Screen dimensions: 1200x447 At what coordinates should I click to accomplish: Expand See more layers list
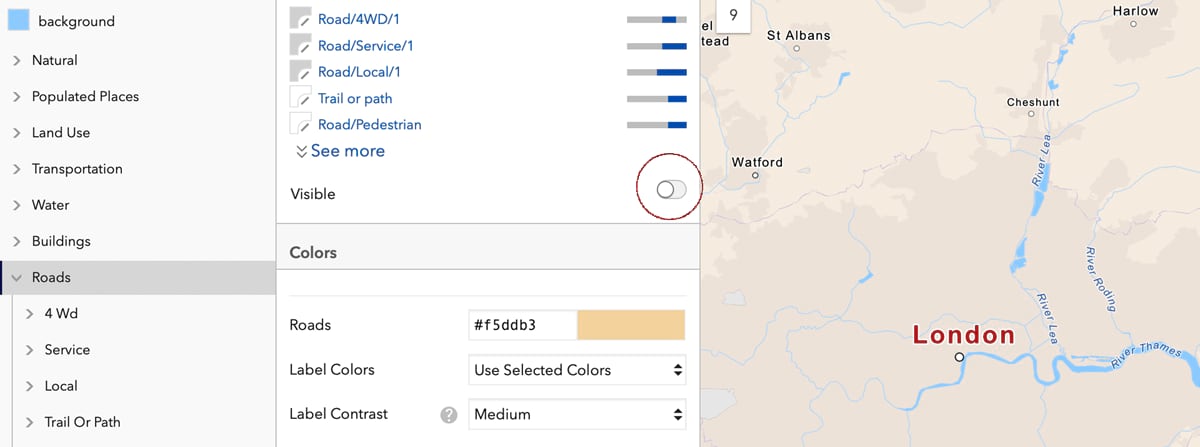click(340, 151)
